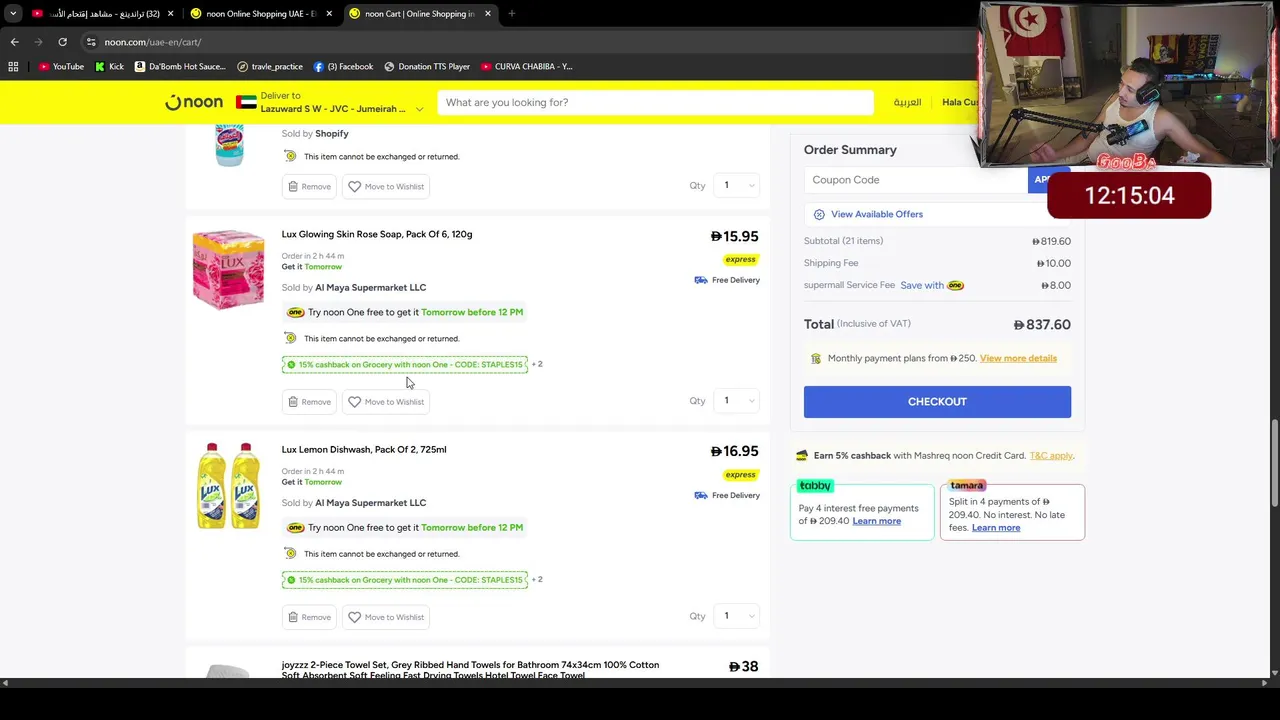Screen dimensions: 1280x720
Task: Move Lux Lemon Dishwash to Wishlist
Action: 386,617
